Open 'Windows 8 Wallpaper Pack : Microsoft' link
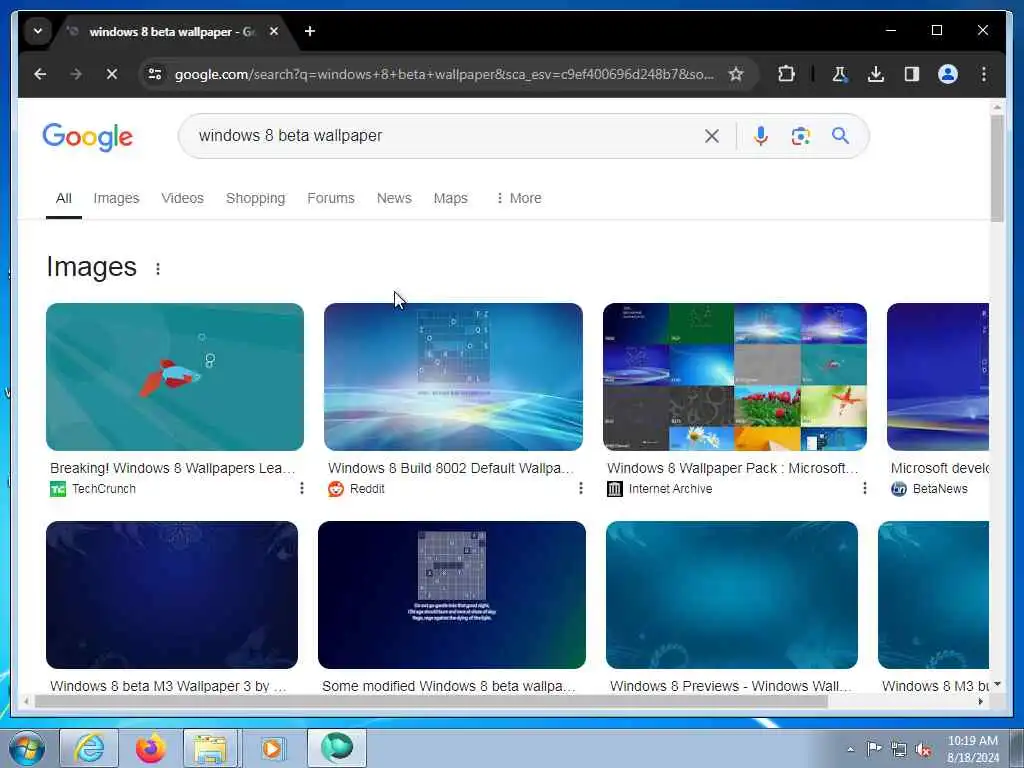Screen dimensions: 1024x768 (x=732, y=468)
